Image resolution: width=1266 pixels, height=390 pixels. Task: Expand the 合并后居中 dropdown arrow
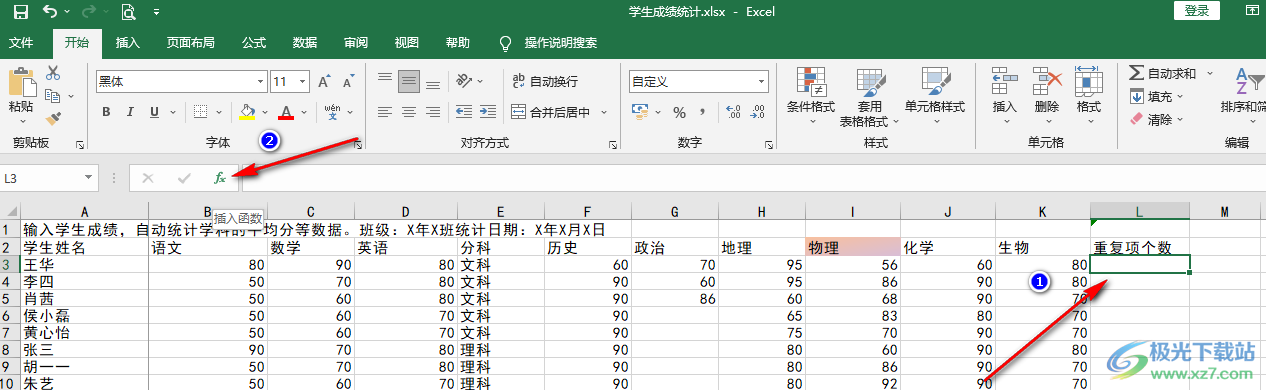coord(603,112)
